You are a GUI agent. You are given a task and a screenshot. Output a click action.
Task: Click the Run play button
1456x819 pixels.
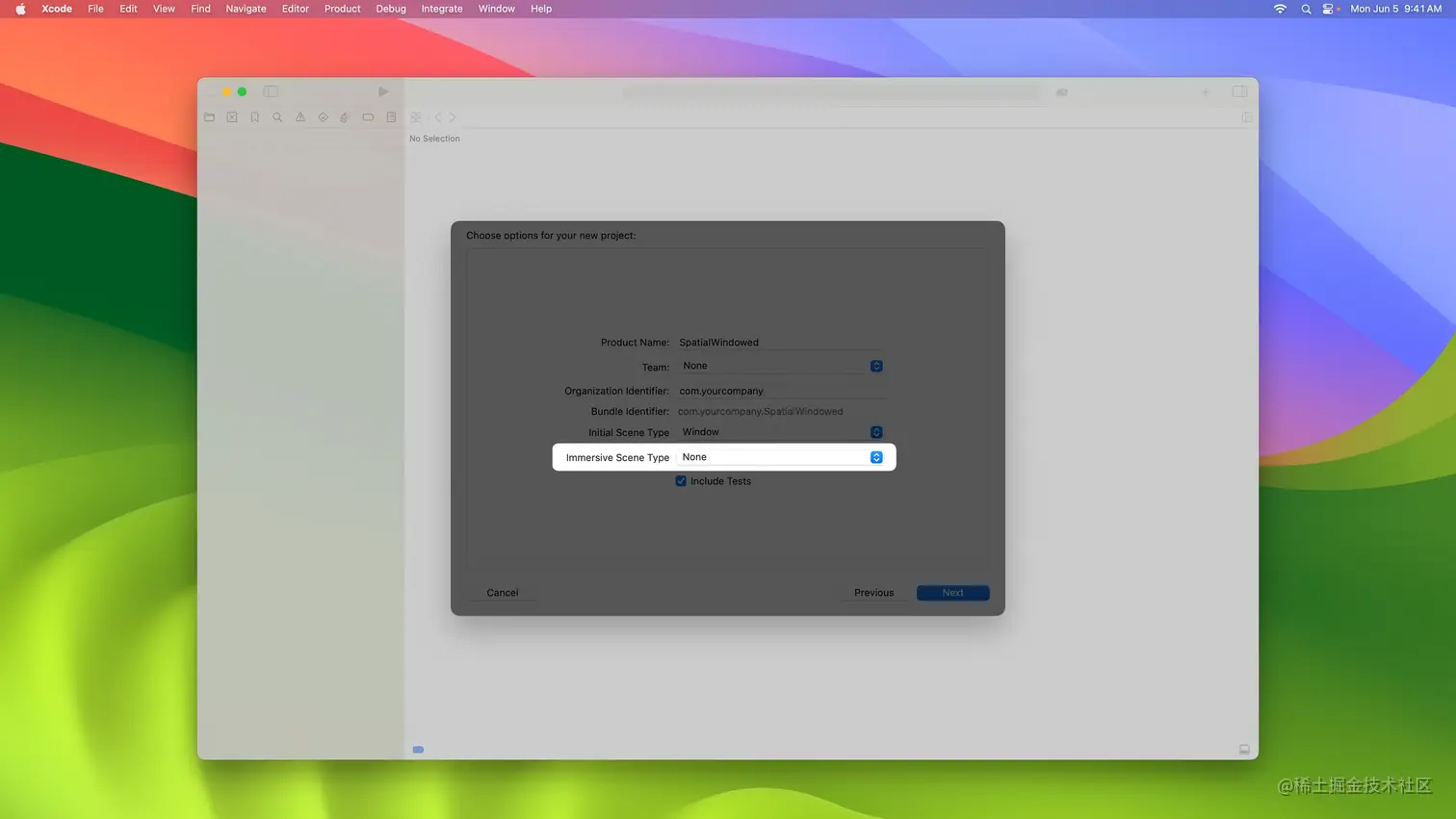(x=383, y=91)
